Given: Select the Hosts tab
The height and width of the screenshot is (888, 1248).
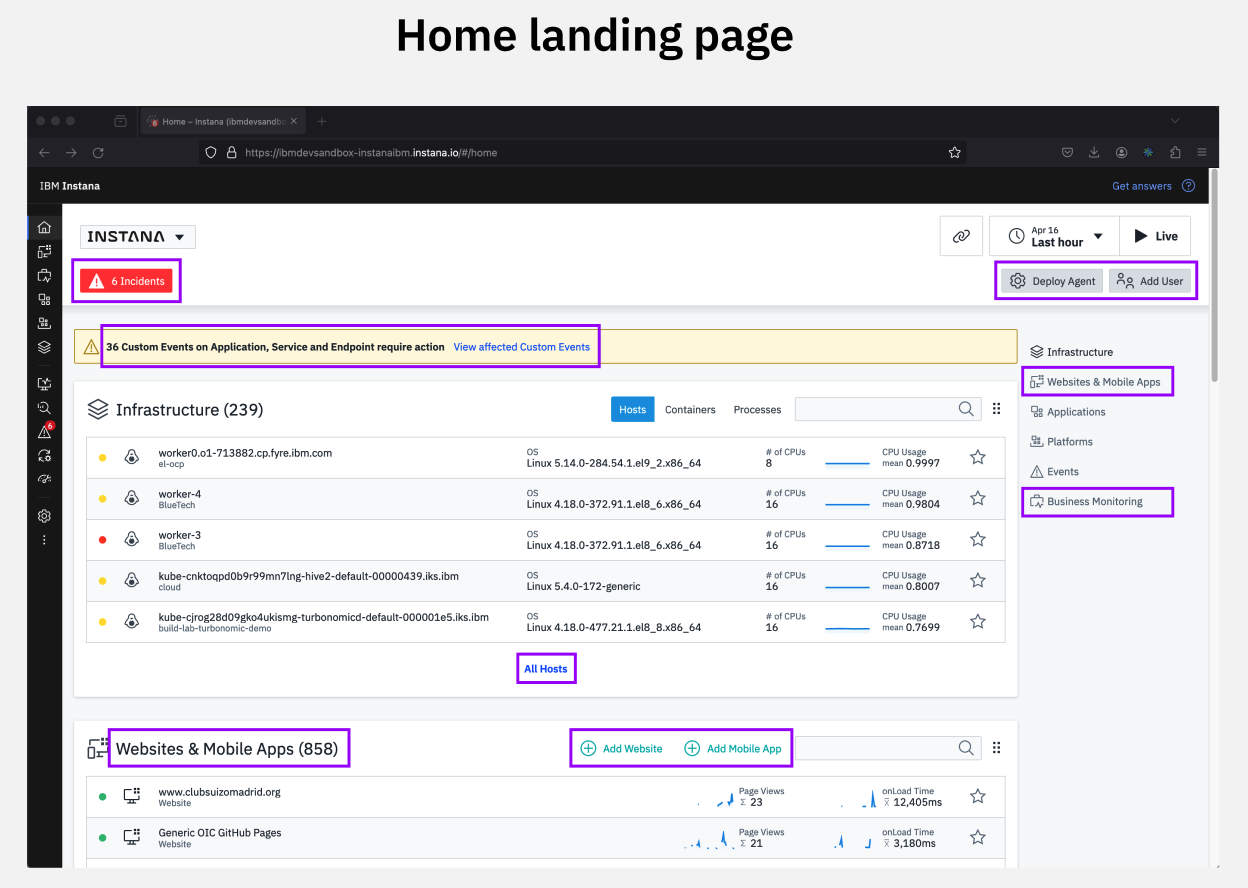Looking at the screenshot, I should click(x=633, y=409).
